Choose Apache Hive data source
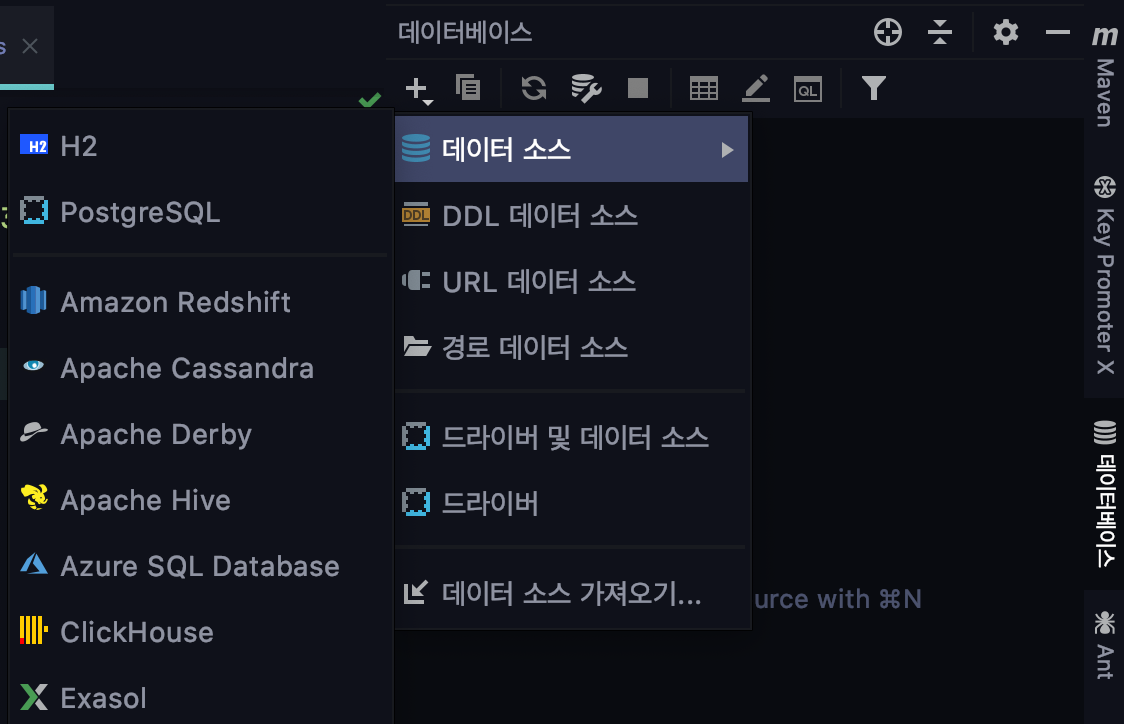Screen dimensions: 1124x724 tap(201, 500)
